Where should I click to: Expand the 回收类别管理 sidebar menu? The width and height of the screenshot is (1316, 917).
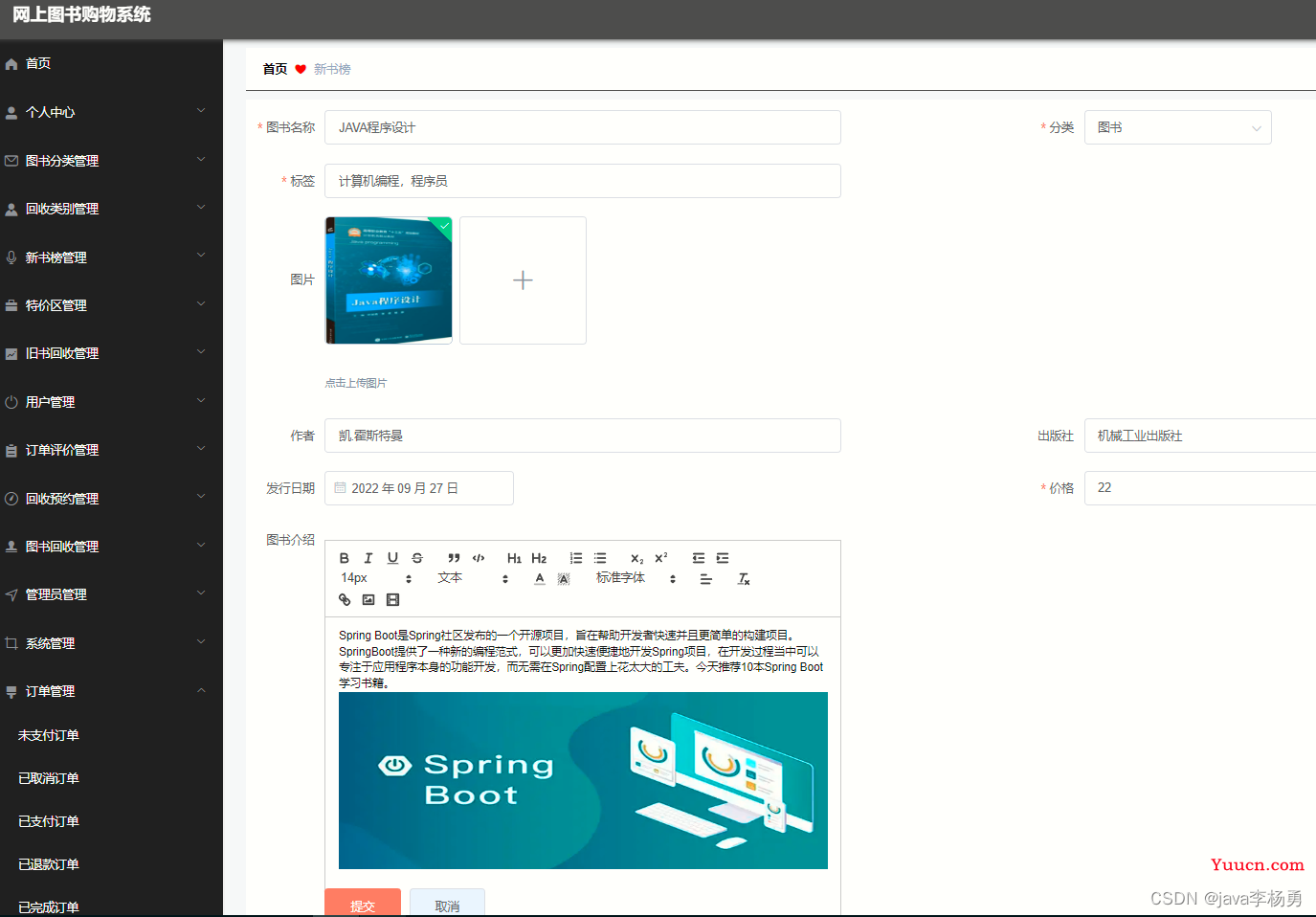(x=111, y=209)
